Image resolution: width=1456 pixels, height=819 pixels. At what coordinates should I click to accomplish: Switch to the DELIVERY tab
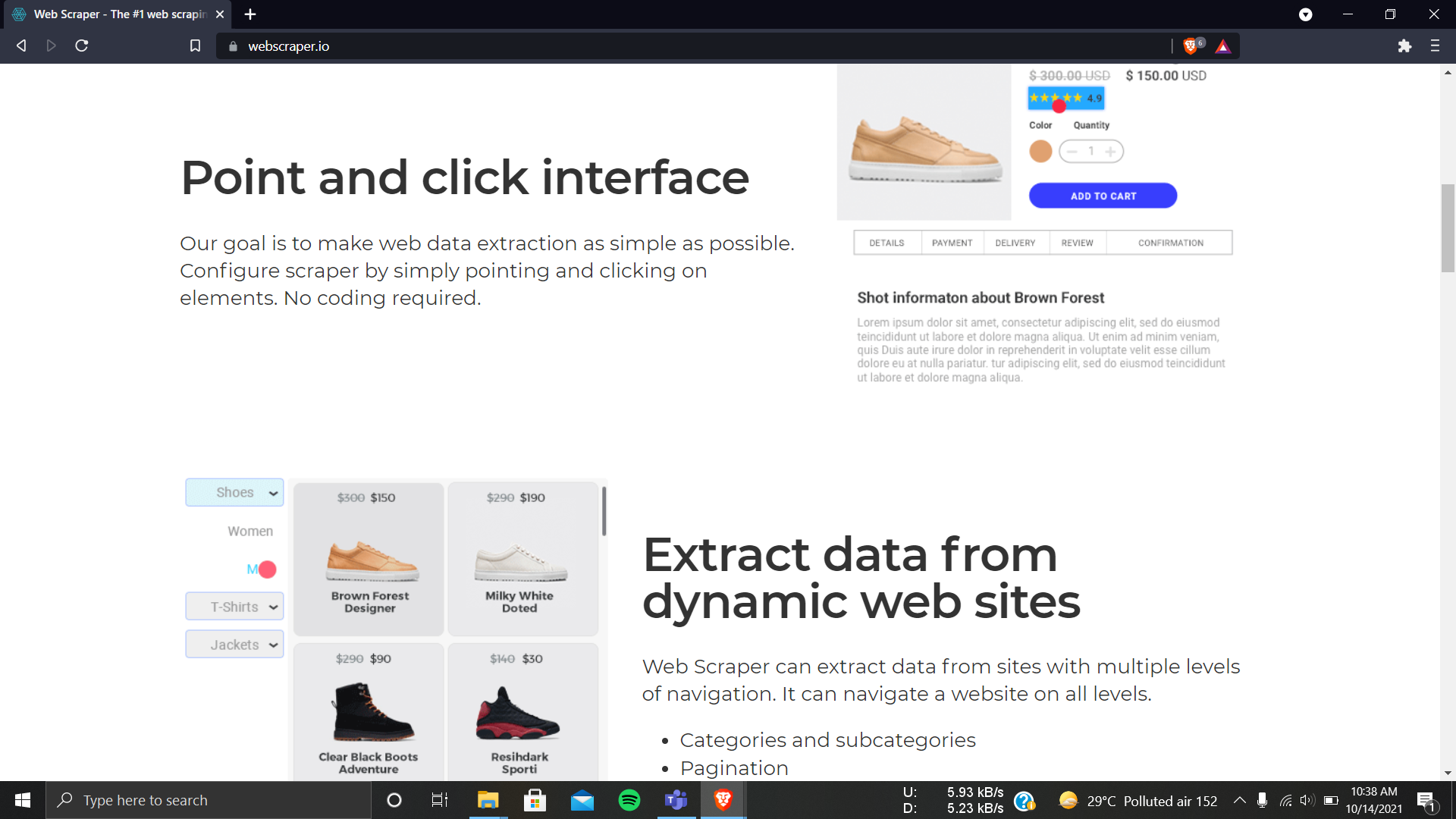point(1015,243)
